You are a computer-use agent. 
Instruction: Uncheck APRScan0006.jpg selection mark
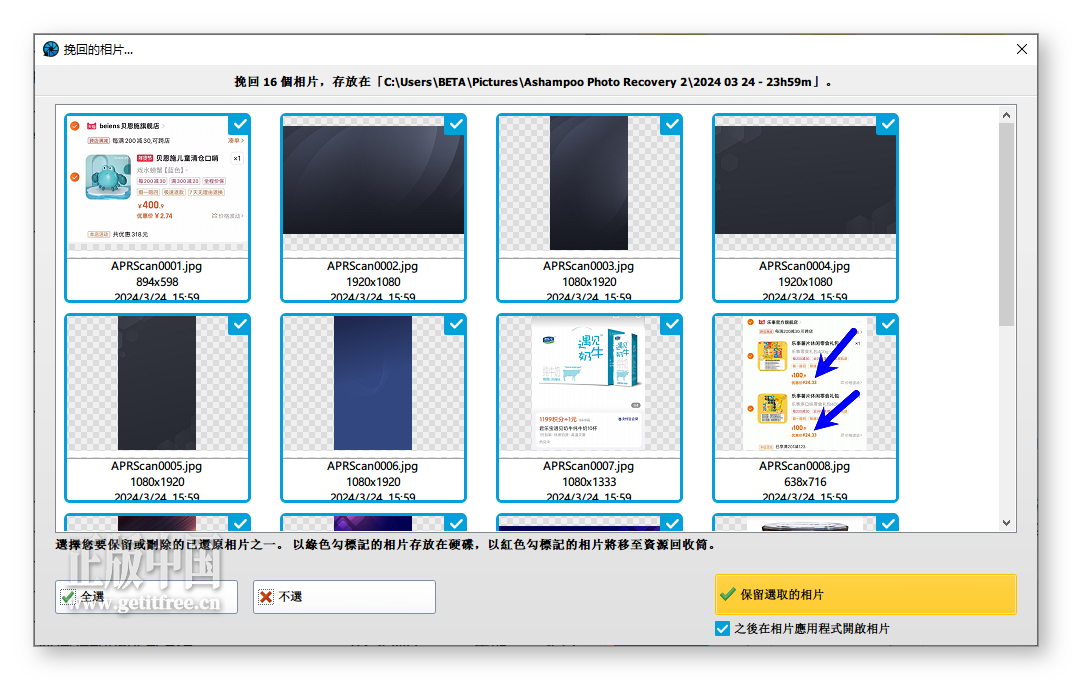tap(455, 325)
